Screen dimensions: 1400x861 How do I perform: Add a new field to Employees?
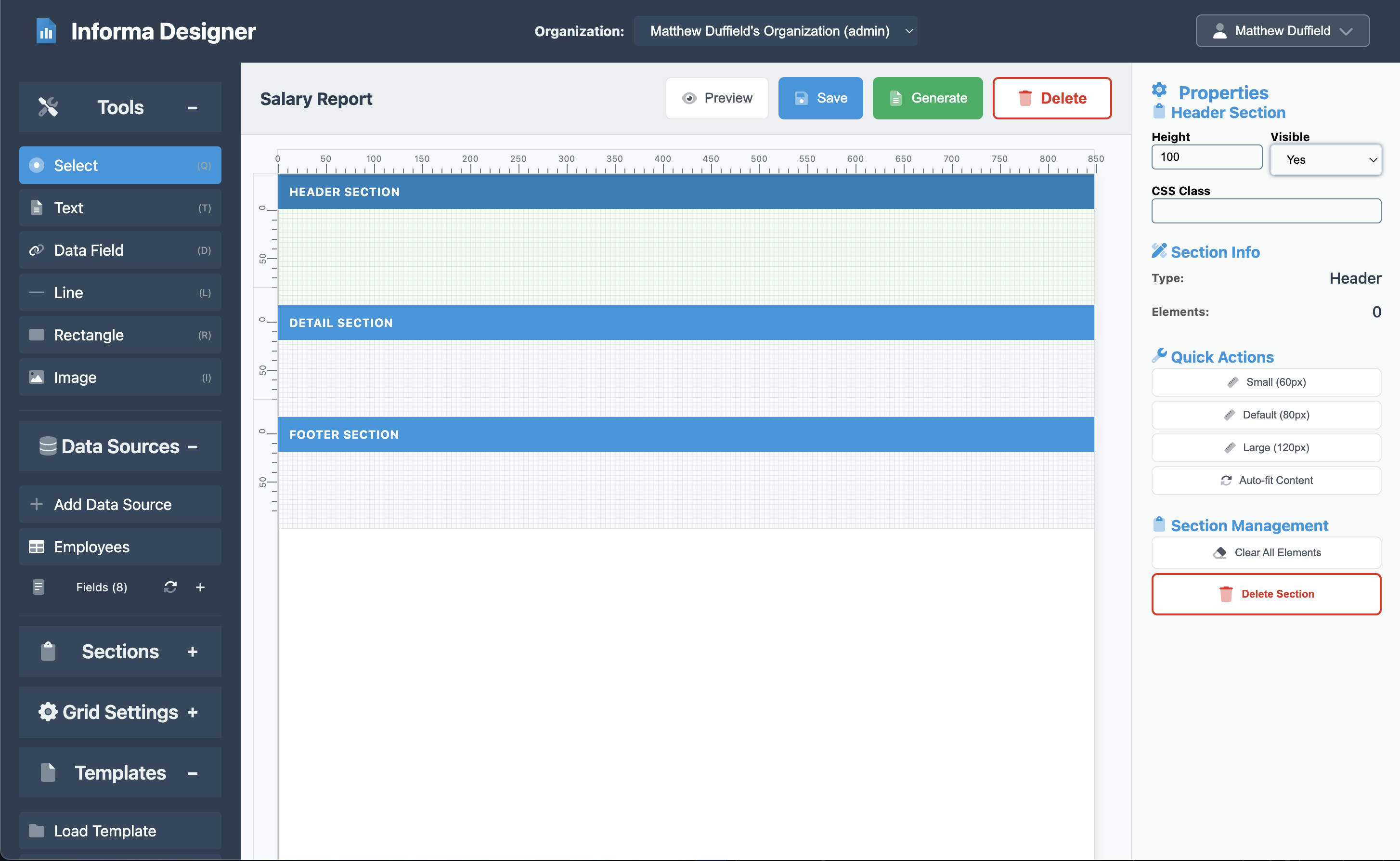[200, 587]
